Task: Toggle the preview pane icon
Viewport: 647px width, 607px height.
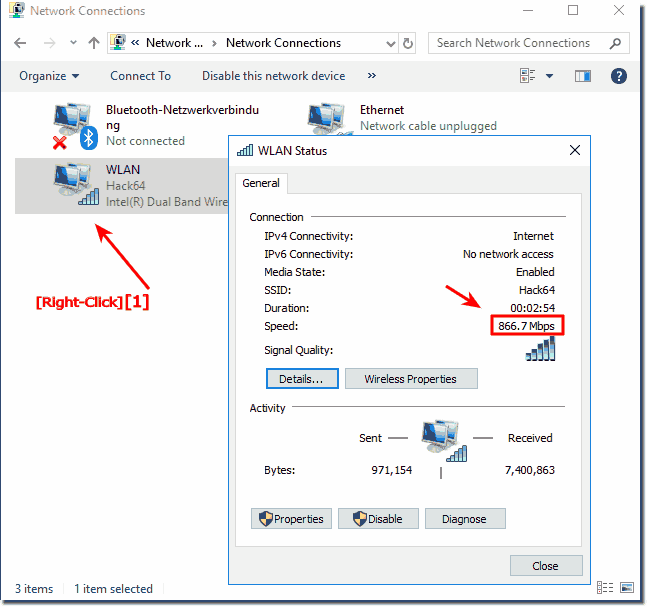Action: point(583,76)
